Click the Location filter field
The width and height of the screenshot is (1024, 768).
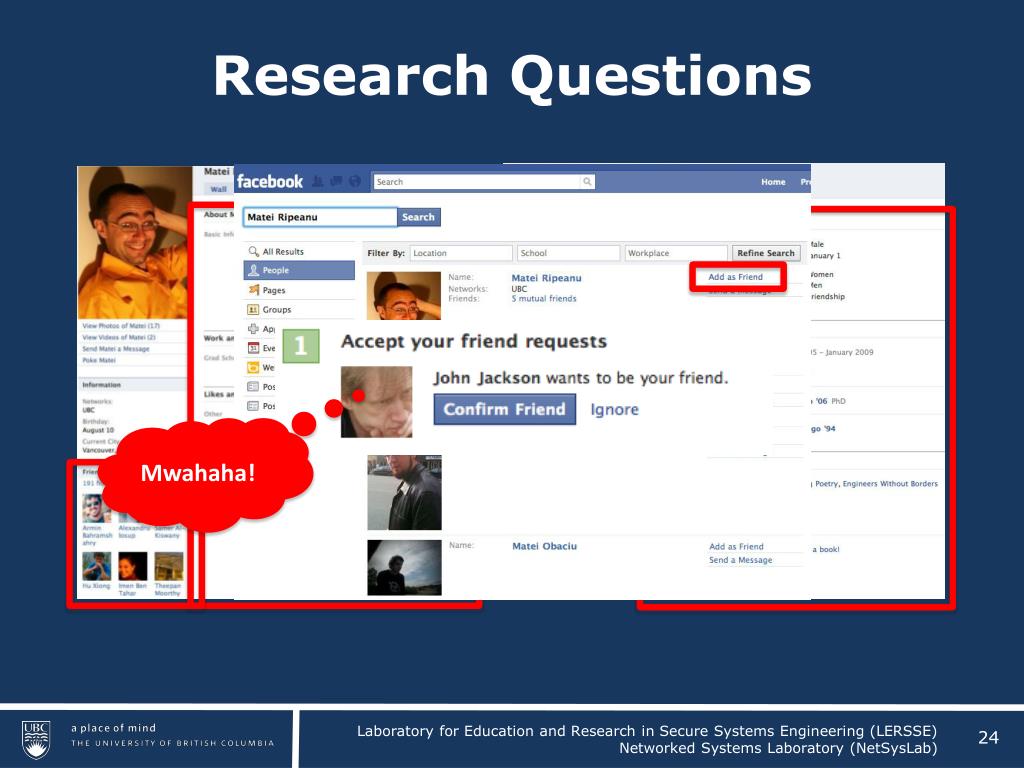tap(461, 253)
